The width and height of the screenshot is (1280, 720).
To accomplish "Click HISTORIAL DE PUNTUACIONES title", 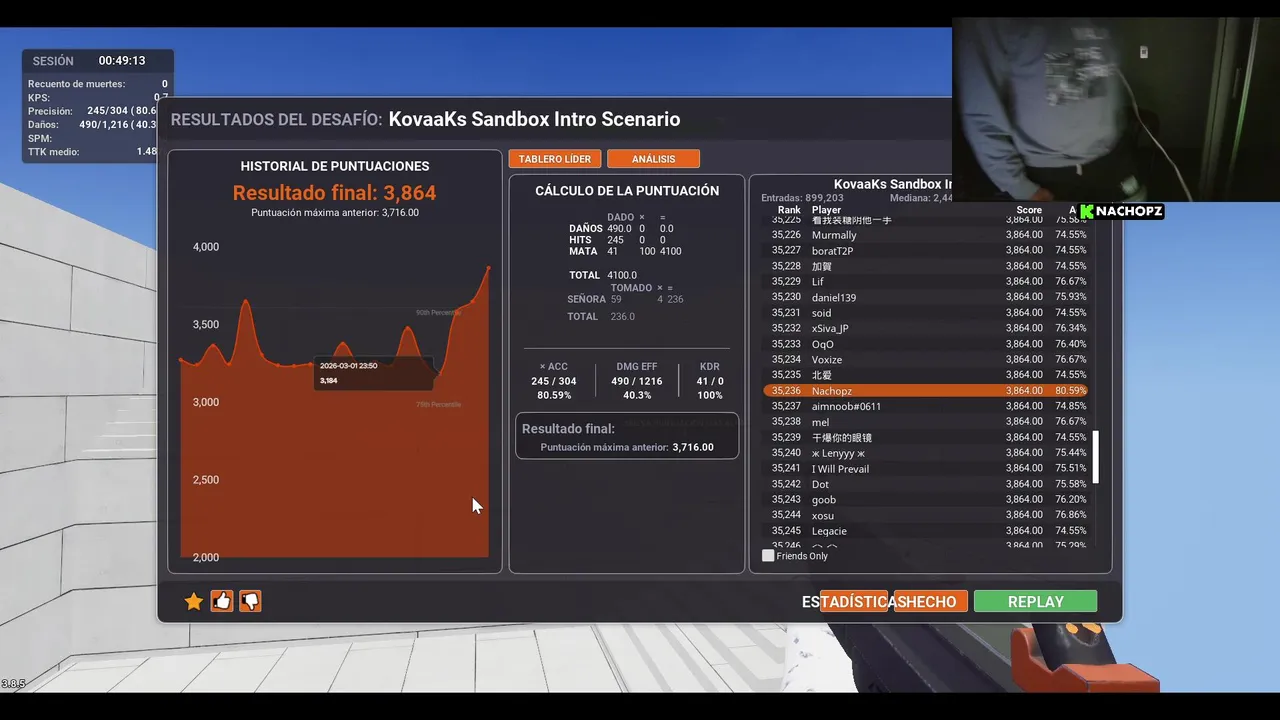I will click(x=335, y=166).
